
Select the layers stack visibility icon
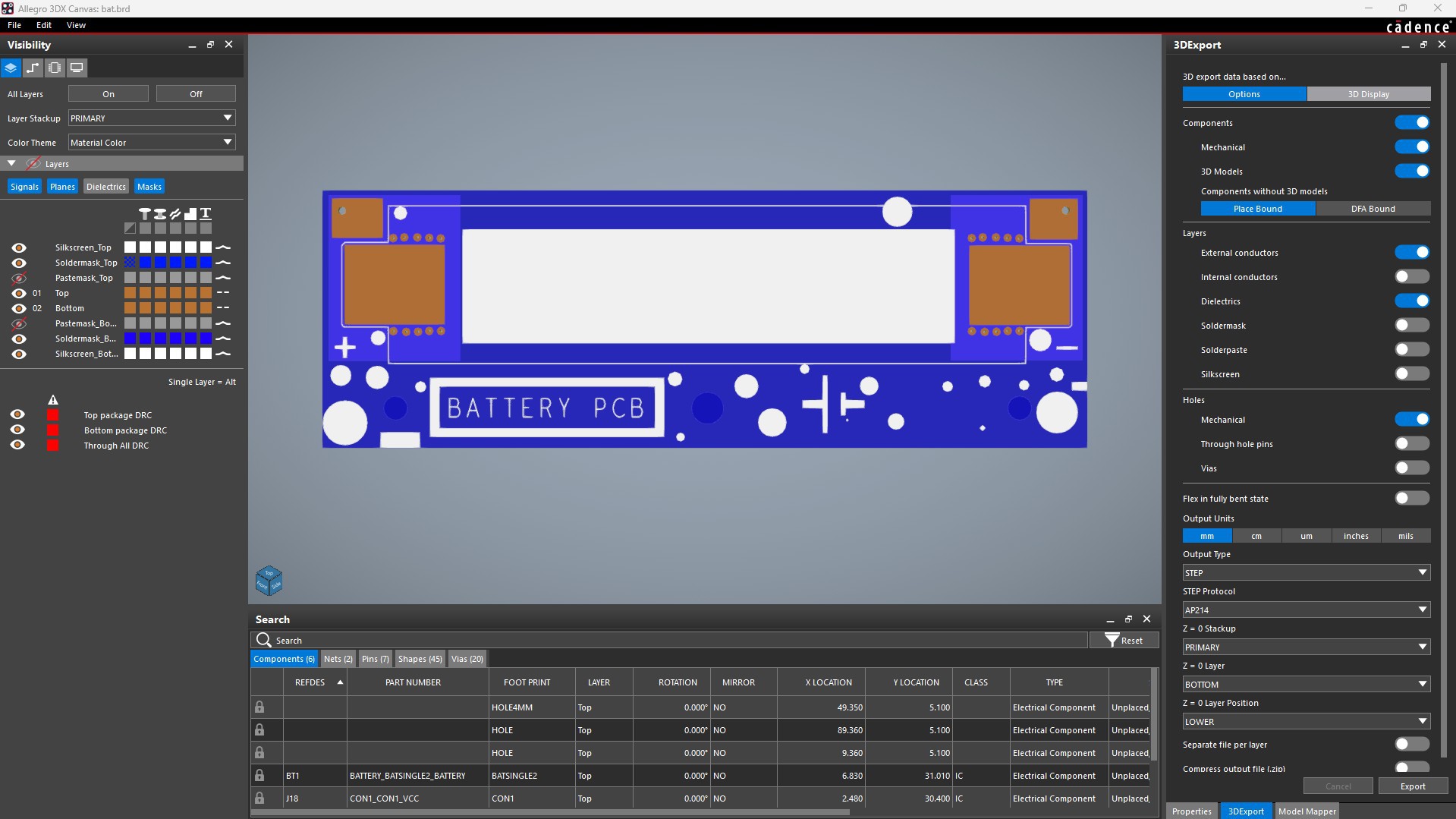tap(11, 68)
